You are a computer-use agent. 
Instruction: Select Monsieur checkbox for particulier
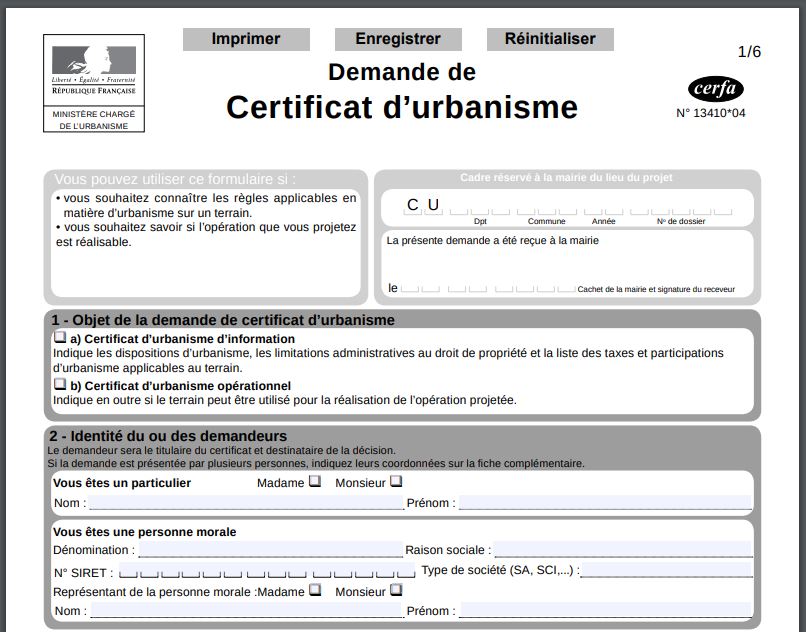[396, 481]
